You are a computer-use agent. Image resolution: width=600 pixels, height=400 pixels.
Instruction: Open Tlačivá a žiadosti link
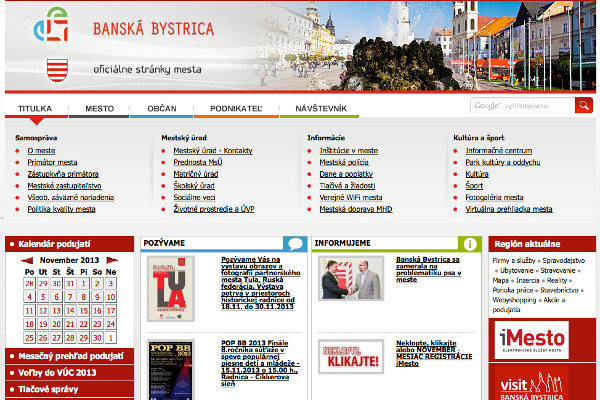347,186
